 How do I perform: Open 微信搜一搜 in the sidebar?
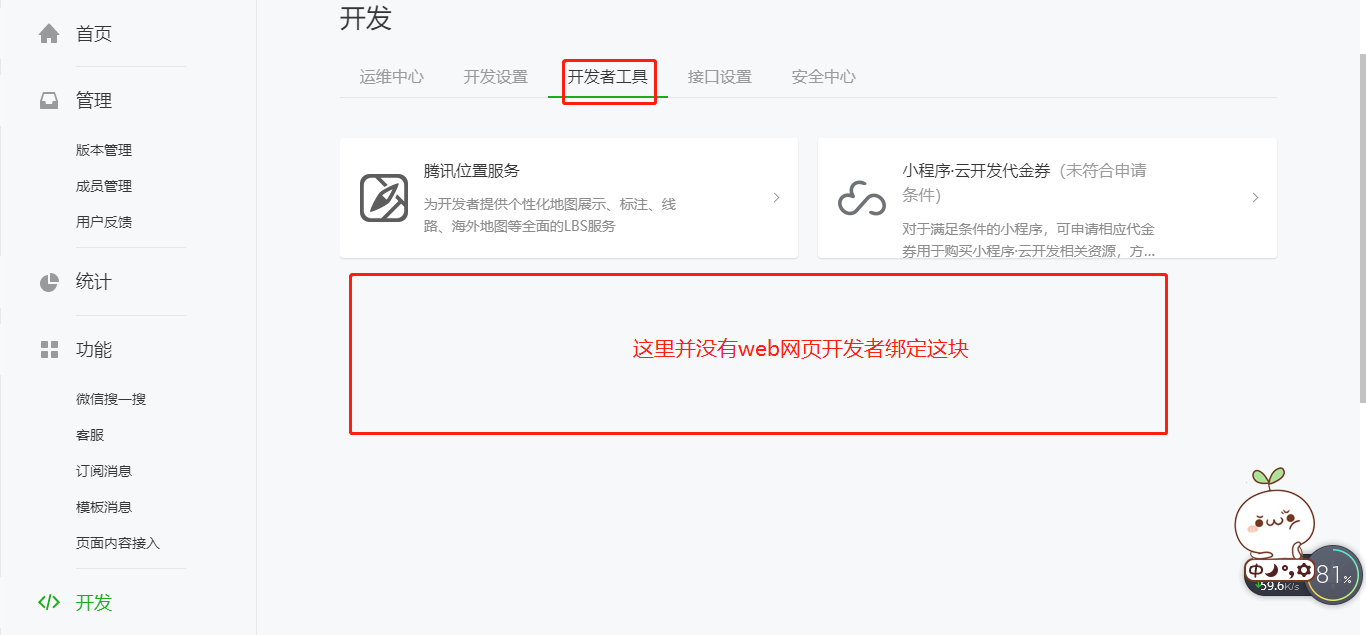tap(111, 399)
